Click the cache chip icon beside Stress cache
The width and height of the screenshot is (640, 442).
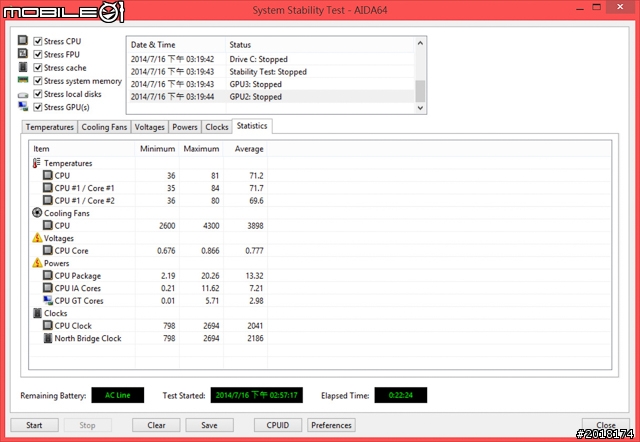coord(23,67)
